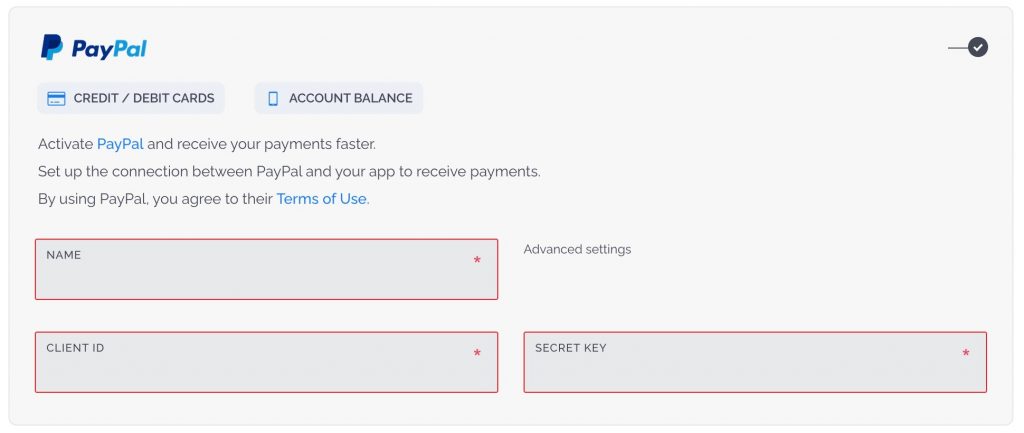Expand Advanced settings
Viewport: 1024px width, 433px height.
point(577,249)
